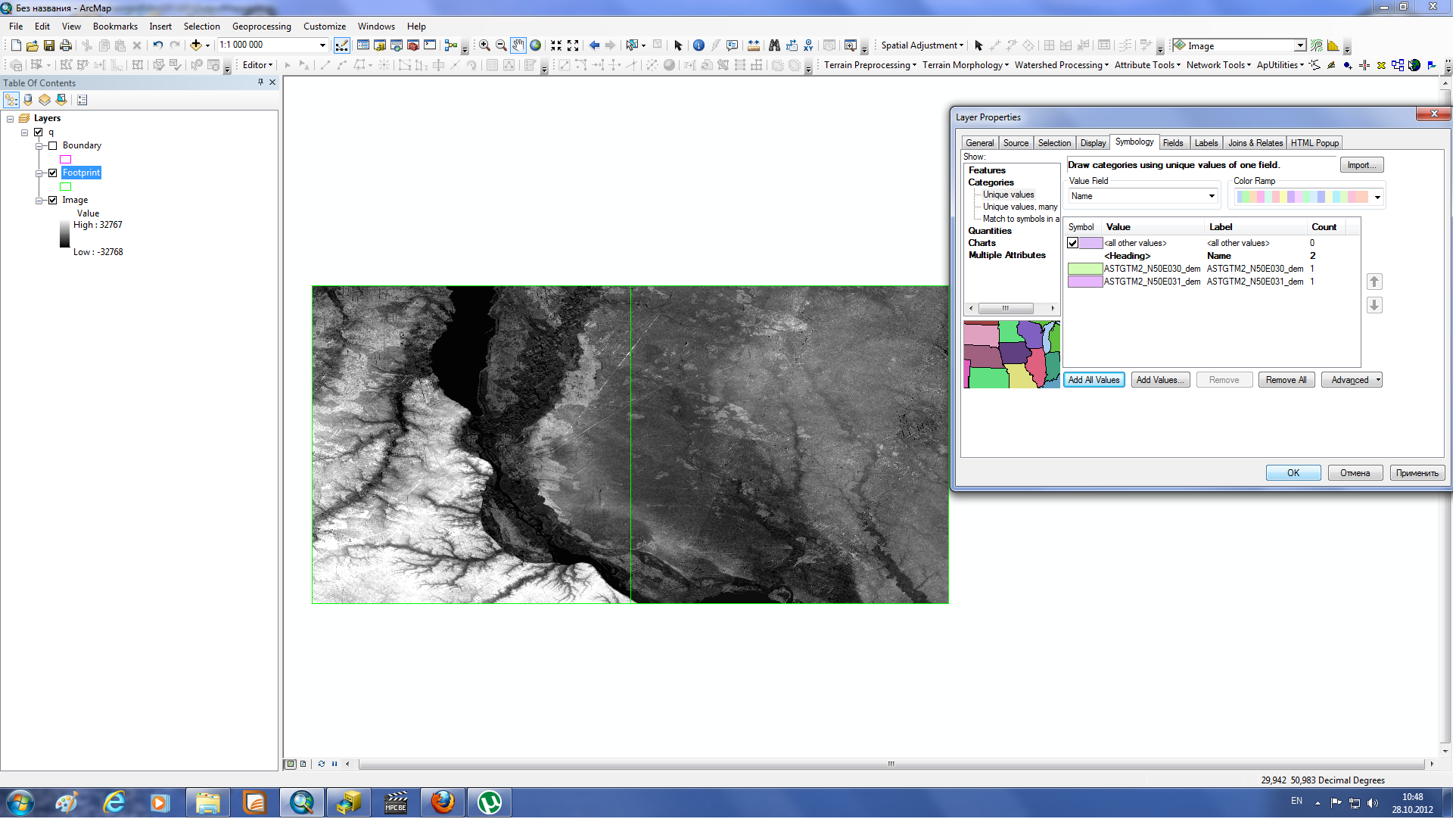
Task: Click the Add Data button icon
Action: pos(196,45)
